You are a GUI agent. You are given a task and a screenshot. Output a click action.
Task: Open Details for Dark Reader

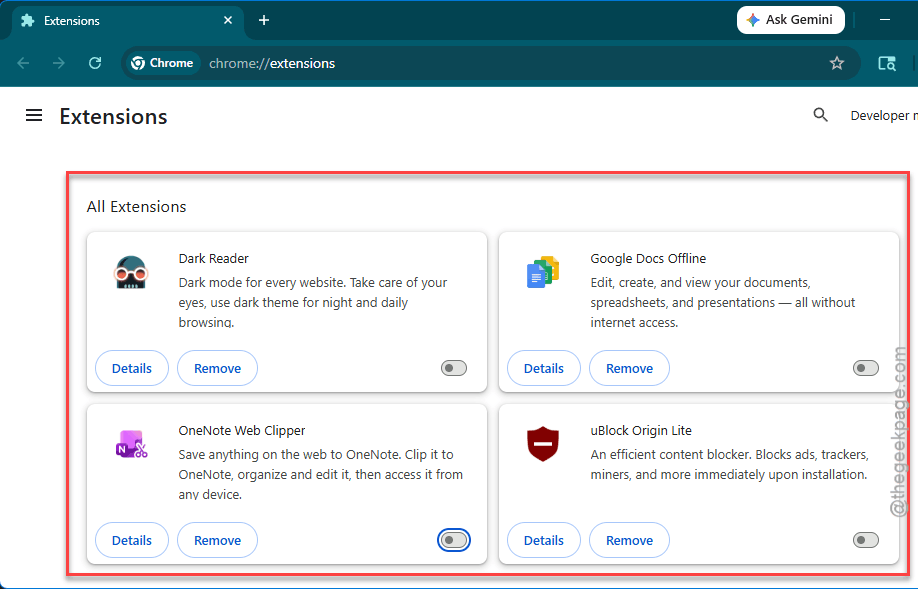click(132, 368)
